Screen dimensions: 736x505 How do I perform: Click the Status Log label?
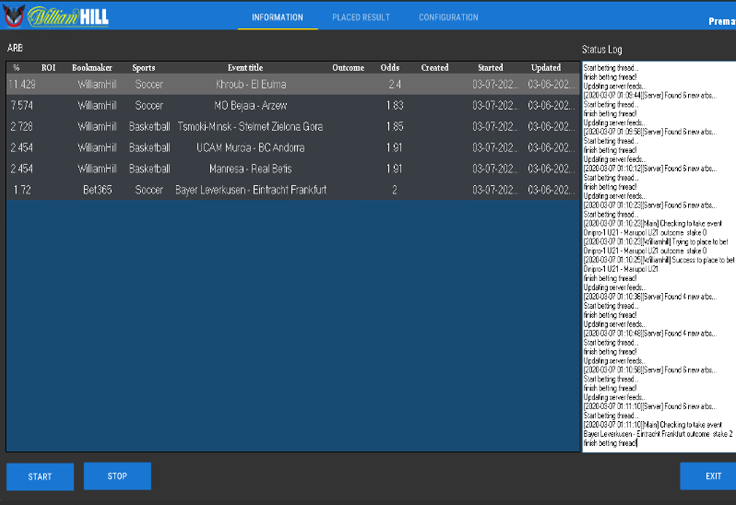click(602, 49)
